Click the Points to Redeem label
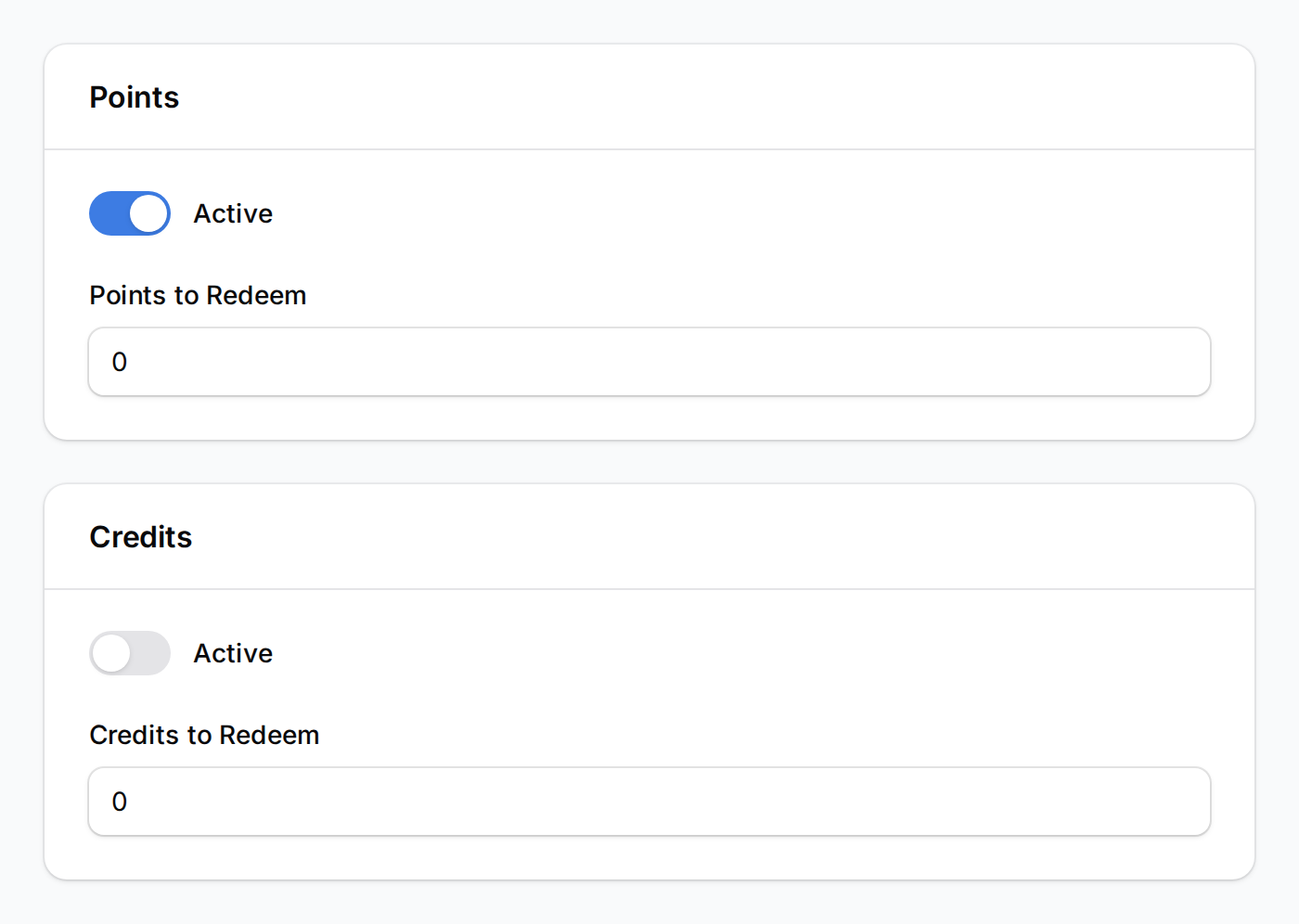This screenshot has height=924, width=1299. click(198, 295)
